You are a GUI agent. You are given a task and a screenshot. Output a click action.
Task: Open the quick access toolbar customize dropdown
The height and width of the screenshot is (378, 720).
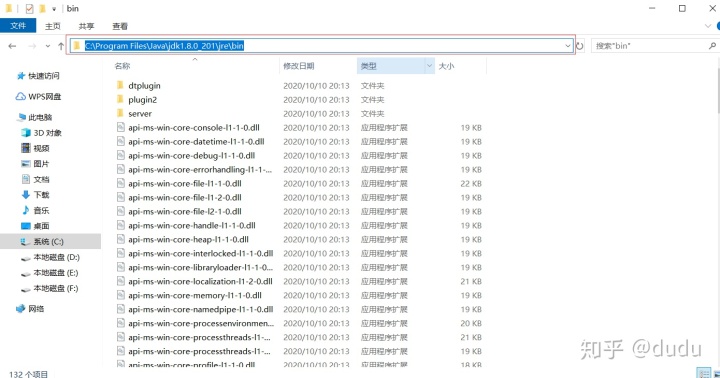coord(54,9)
